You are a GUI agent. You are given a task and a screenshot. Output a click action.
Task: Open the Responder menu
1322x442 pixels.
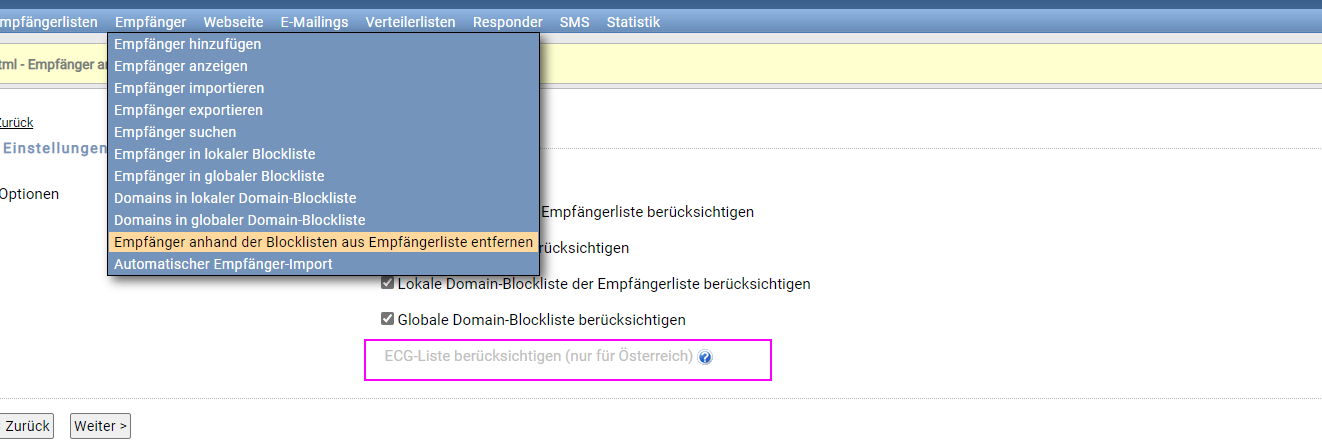[508, 22]
